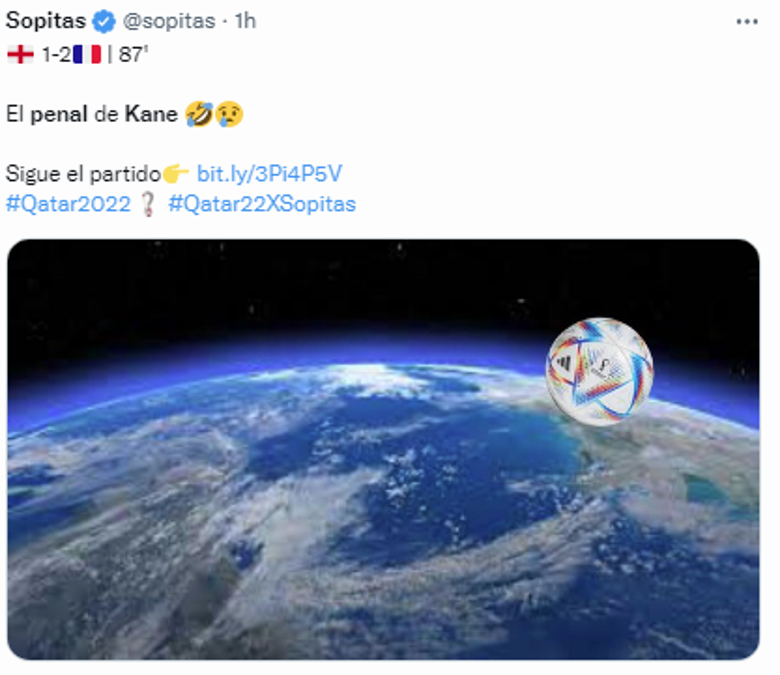Image resolution: width=780 pixels, height=675 pixels.
Task: Click the pointing finger emoji
Action: pos(176,174)
